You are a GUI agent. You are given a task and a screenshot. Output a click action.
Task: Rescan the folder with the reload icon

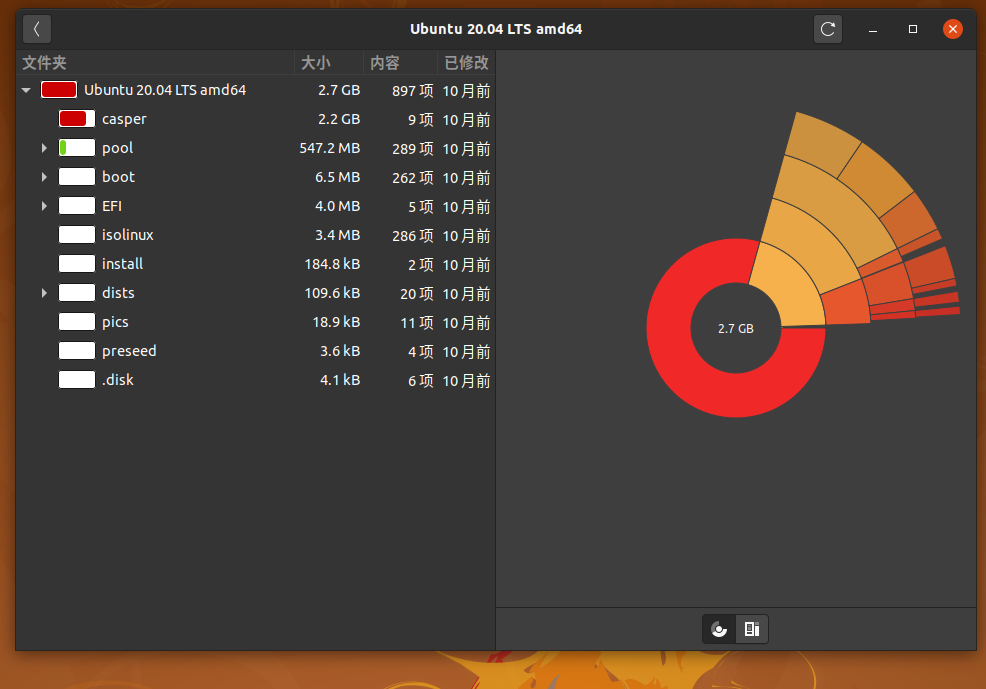tap(828, 29)
